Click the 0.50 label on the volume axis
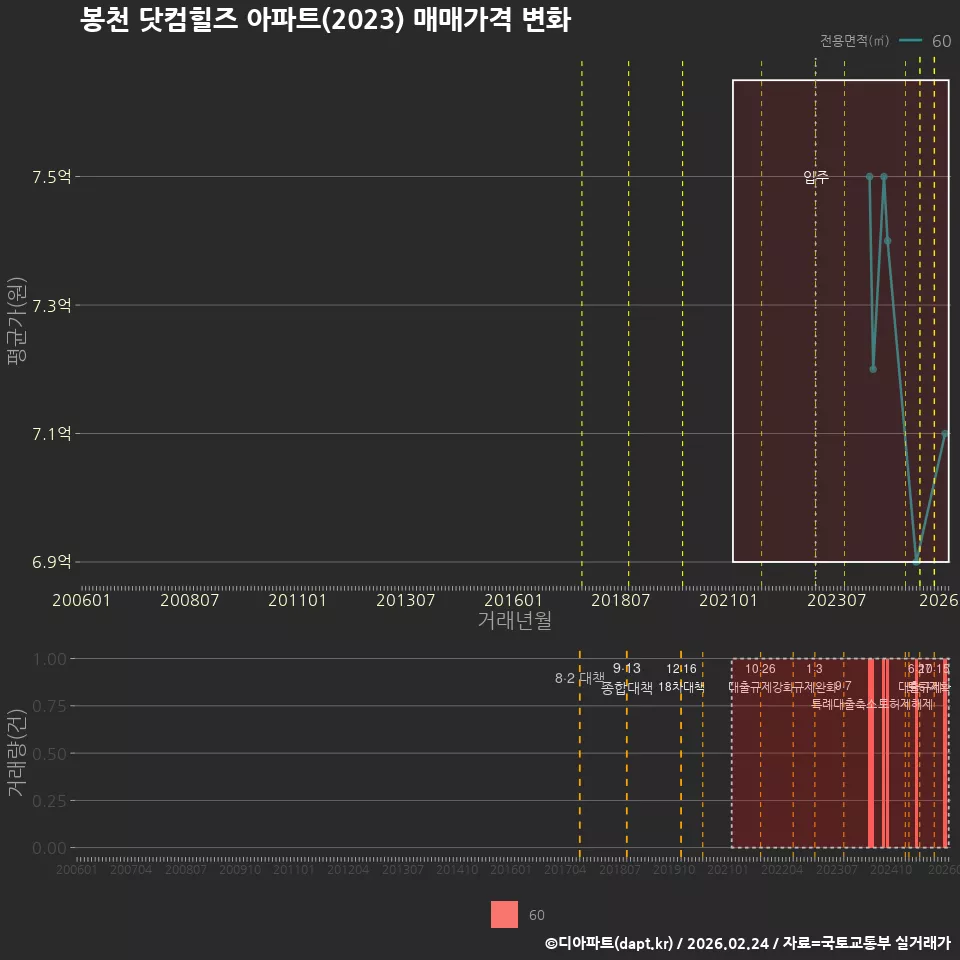Screen dimensions: 960x960 49,754
